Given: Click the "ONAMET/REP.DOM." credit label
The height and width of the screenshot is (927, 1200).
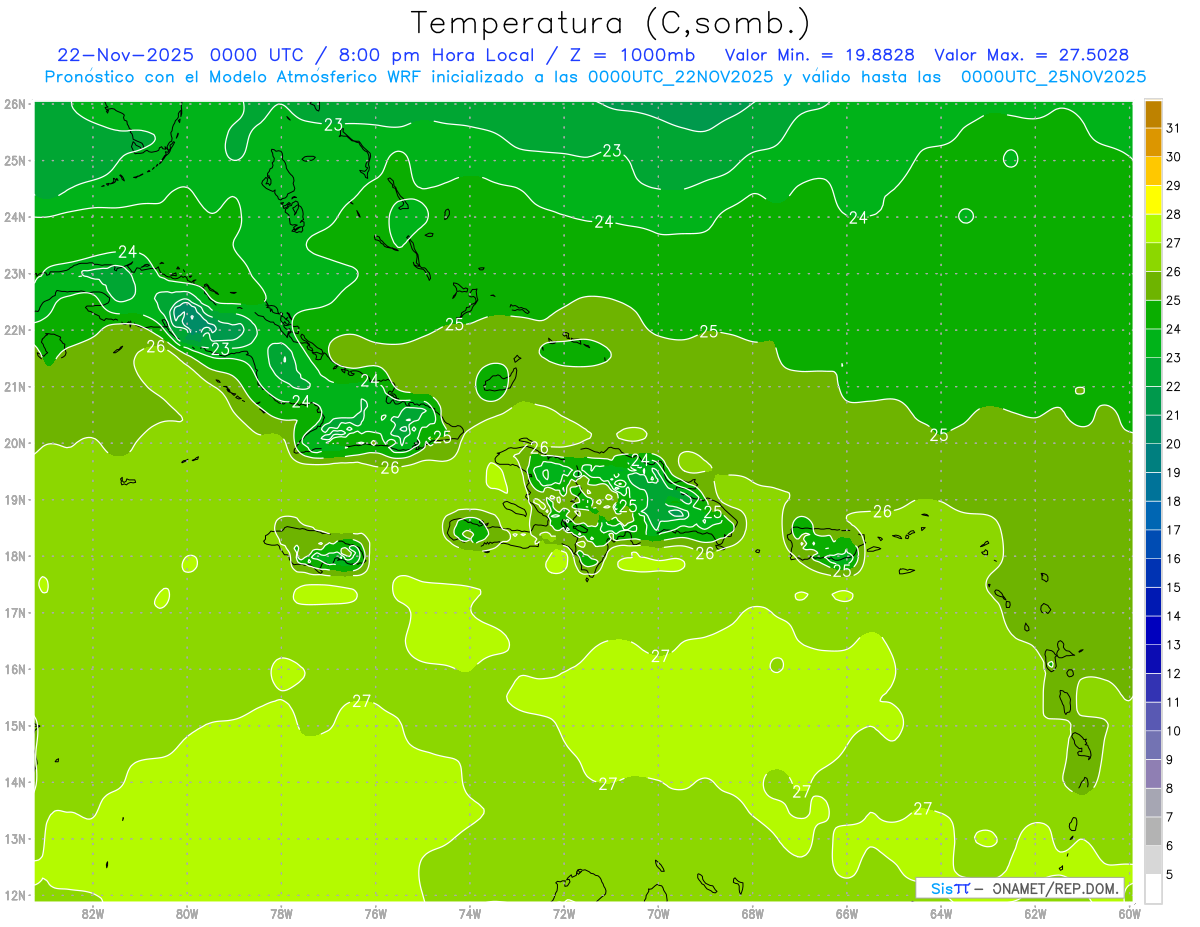Looking at the screenshot, I should [1056, 888].
